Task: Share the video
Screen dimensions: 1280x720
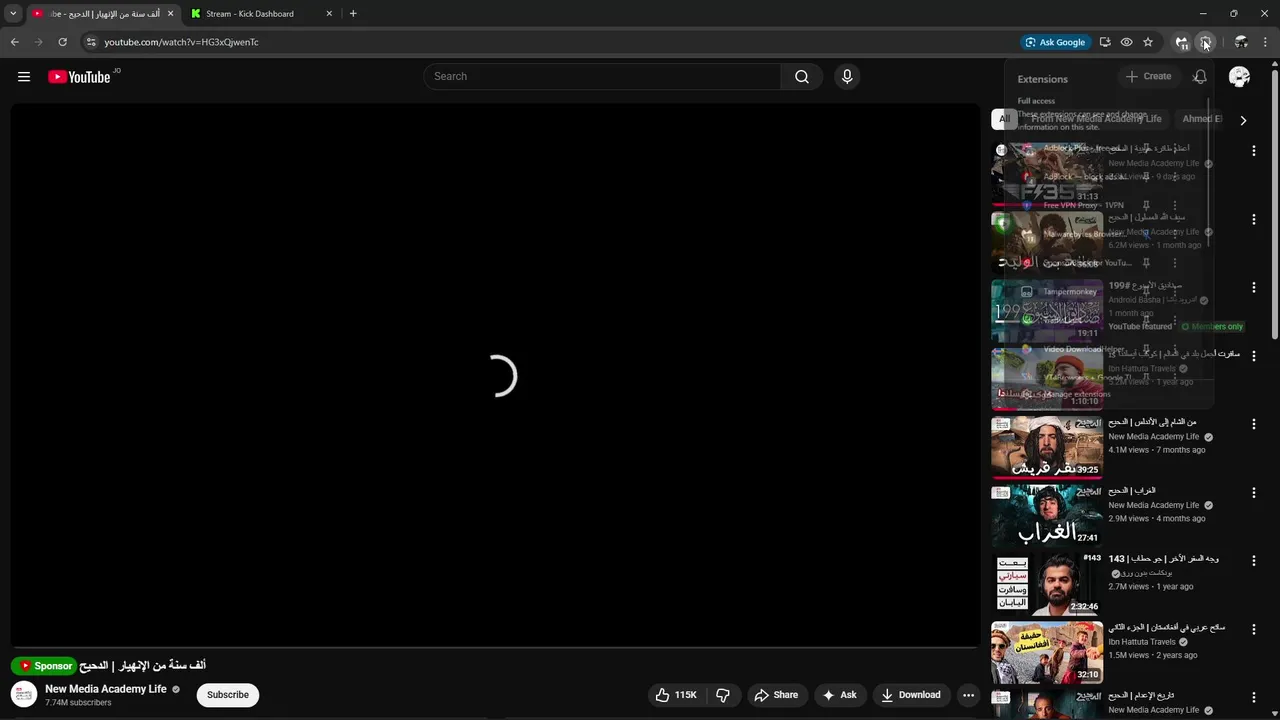Action: coord(776,695)
